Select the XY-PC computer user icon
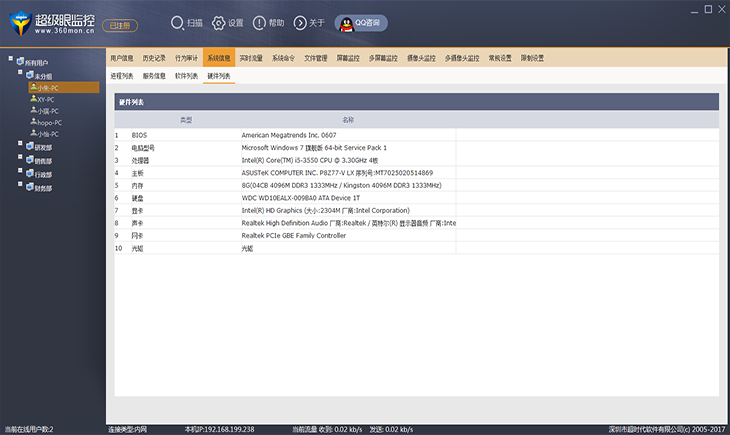Image resolution: width=730 pixels, height=435 pixels. point(32,99)
